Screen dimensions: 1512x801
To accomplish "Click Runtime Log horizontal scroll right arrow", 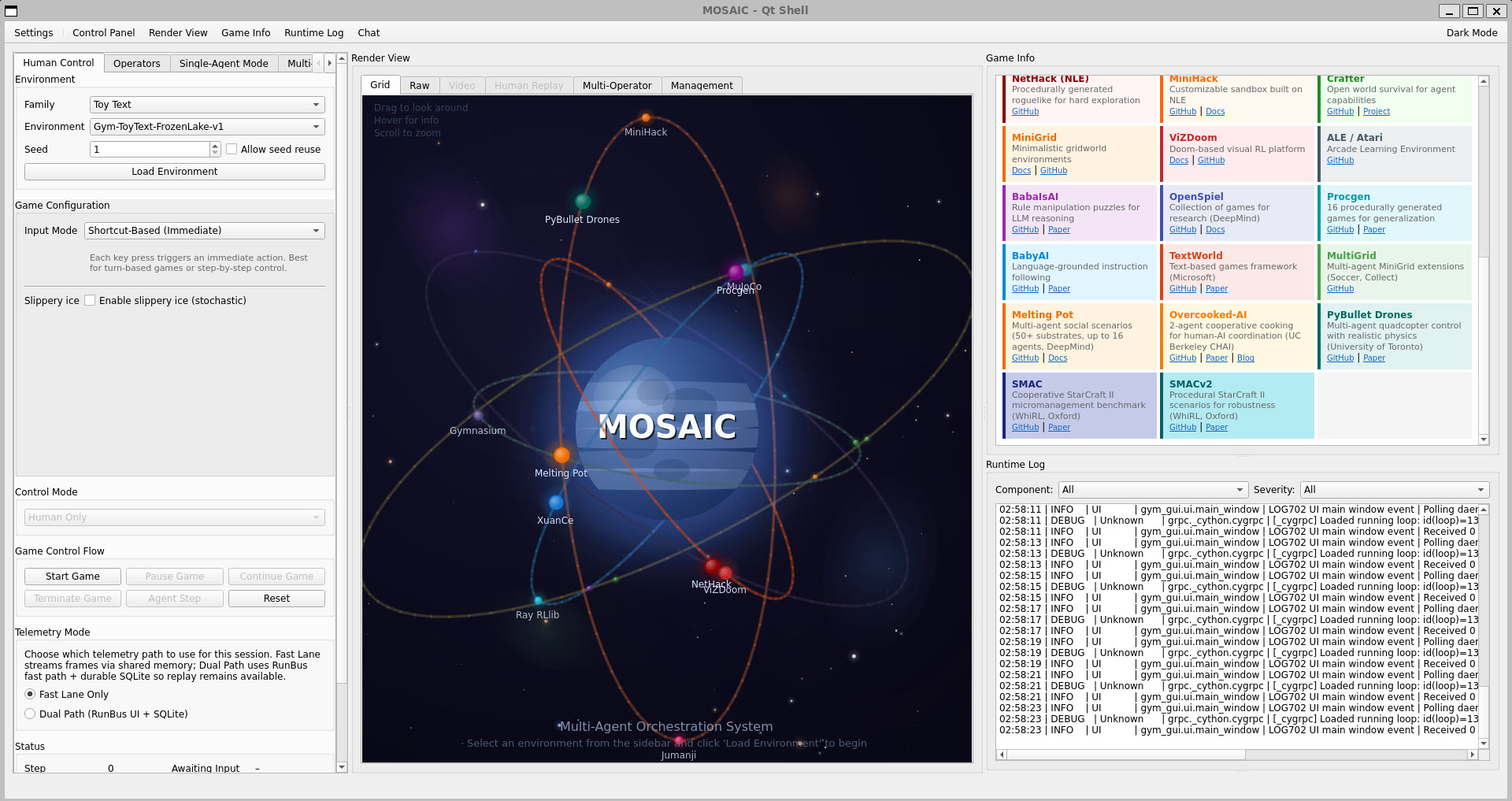I will click(x=1473, y=755).
